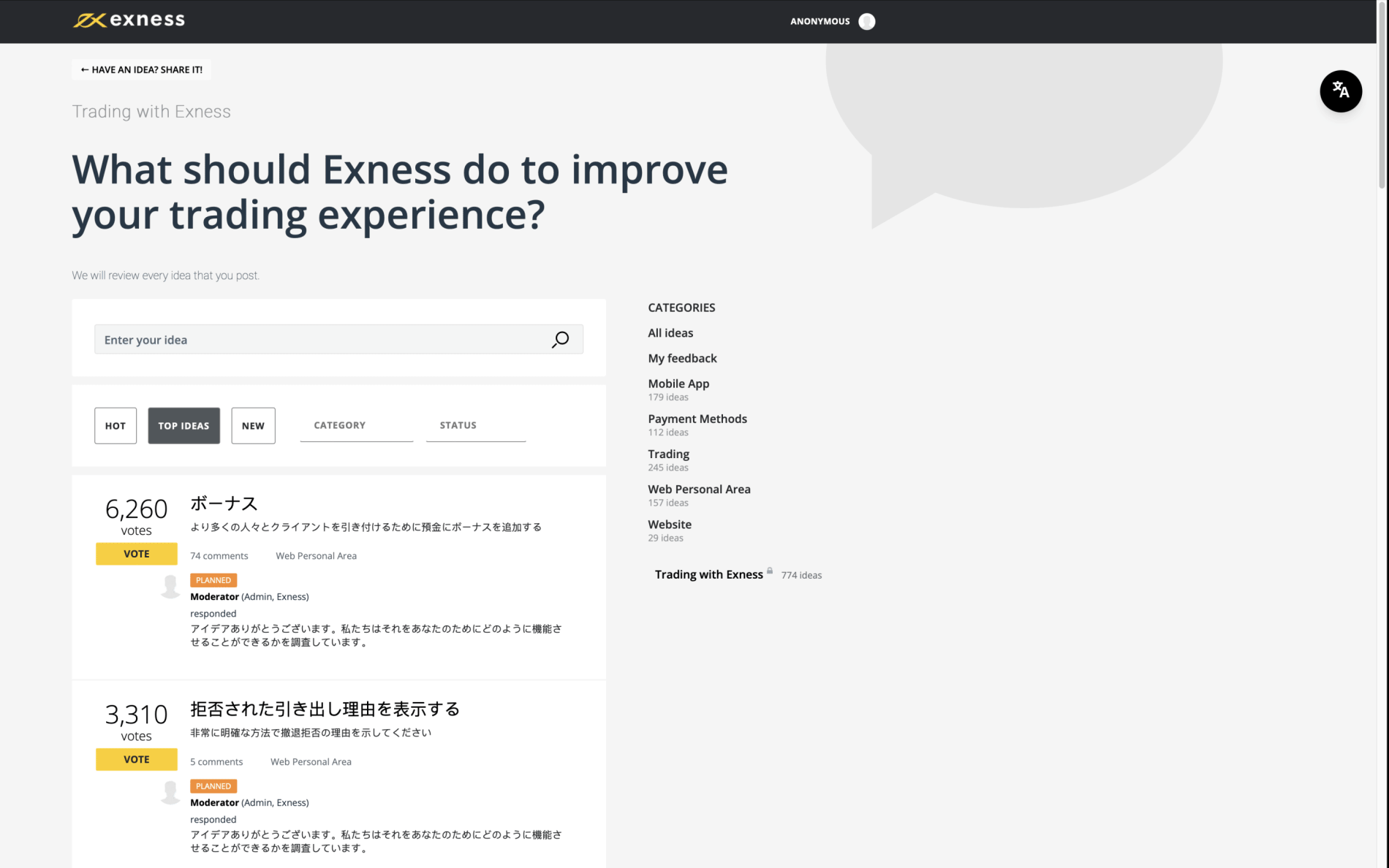The height and width of the screenshot is (868, 1389).
Task: Expand the STATUS dropdown
Action: click(475, 425)
